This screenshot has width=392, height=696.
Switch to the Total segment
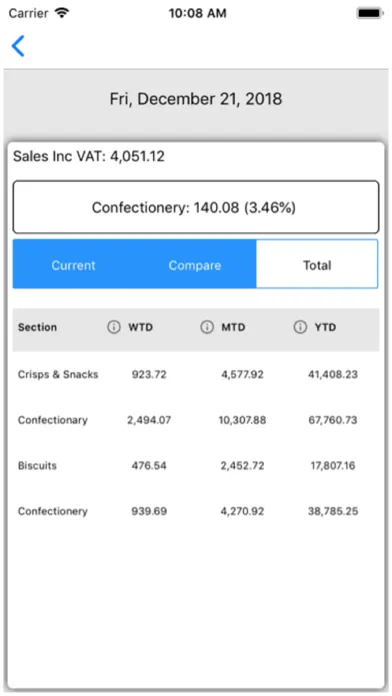coord(317,265)
